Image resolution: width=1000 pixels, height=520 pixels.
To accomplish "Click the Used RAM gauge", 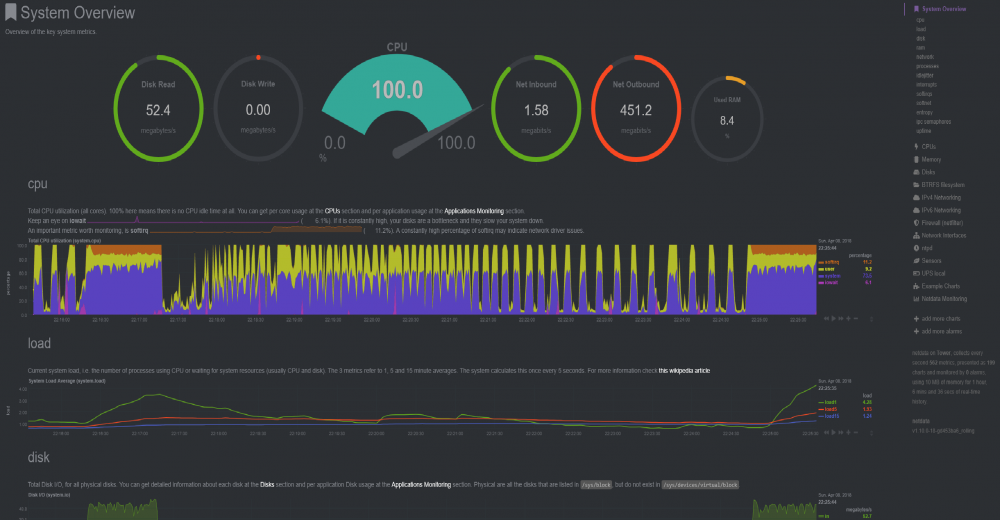I will point(727,119).
